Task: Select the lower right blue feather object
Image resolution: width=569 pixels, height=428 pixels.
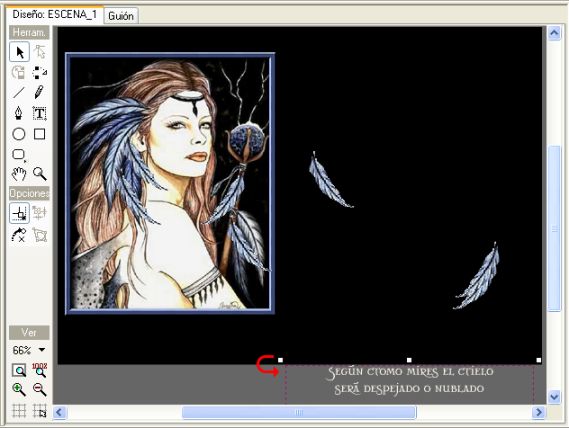Action: point(477,276)
